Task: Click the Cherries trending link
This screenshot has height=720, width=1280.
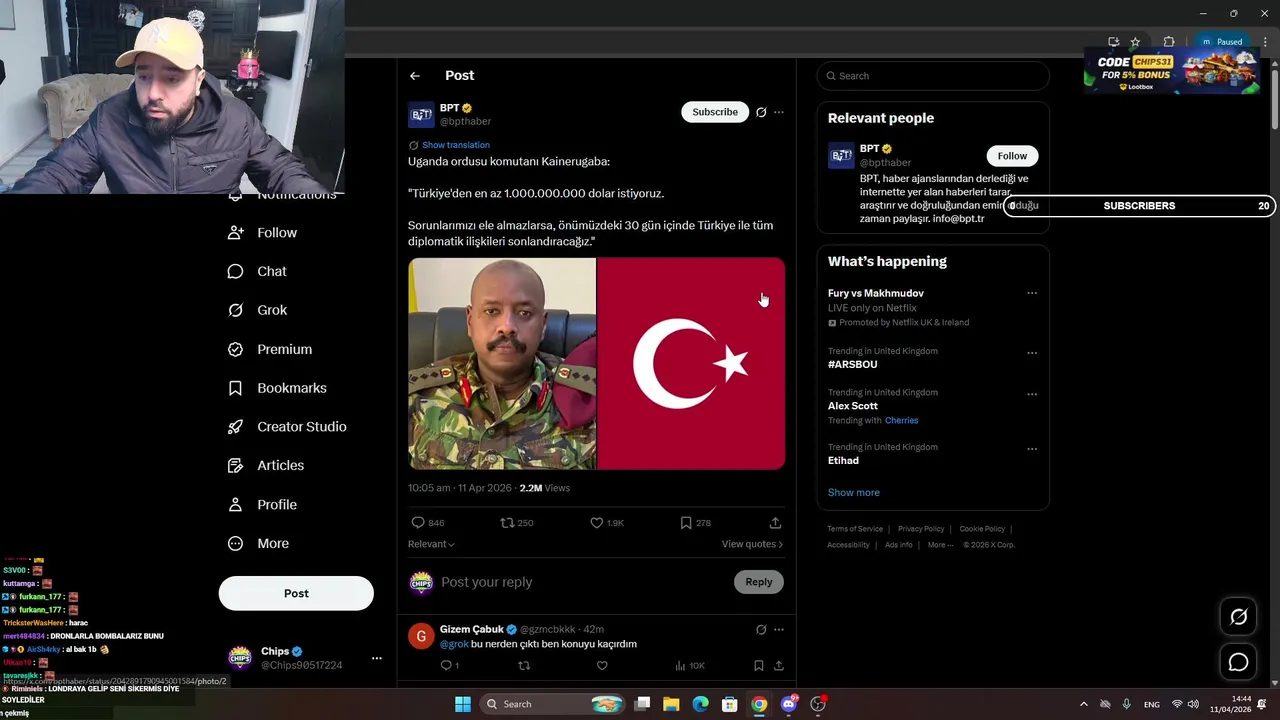Action: 901,421
